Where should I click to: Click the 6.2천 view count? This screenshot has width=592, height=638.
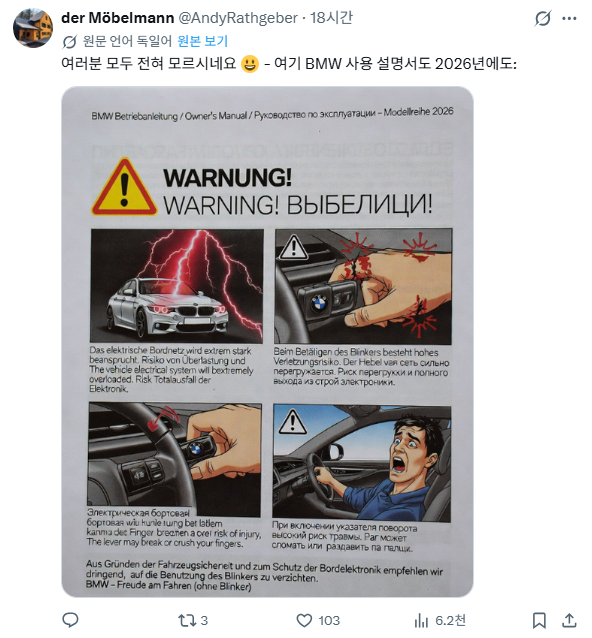point(450,621)
